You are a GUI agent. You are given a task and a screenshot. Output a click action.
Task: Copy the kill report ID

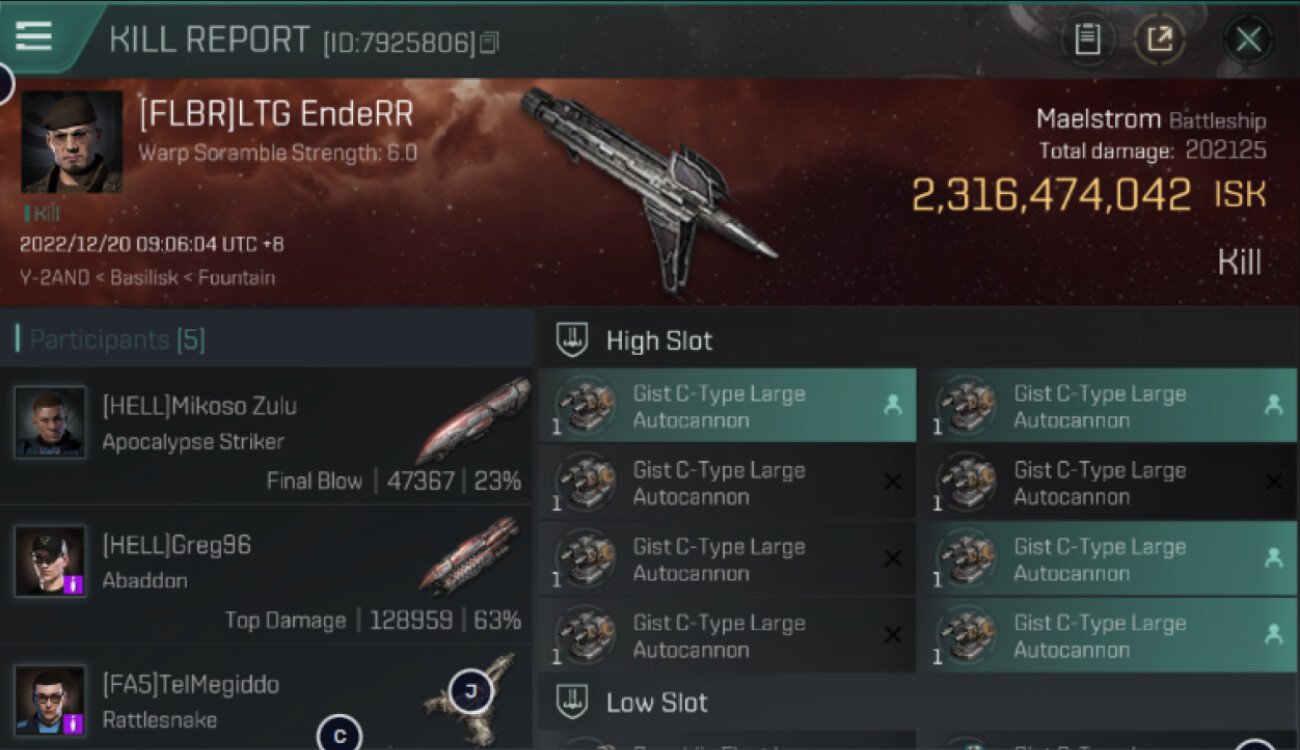(489, 43)
